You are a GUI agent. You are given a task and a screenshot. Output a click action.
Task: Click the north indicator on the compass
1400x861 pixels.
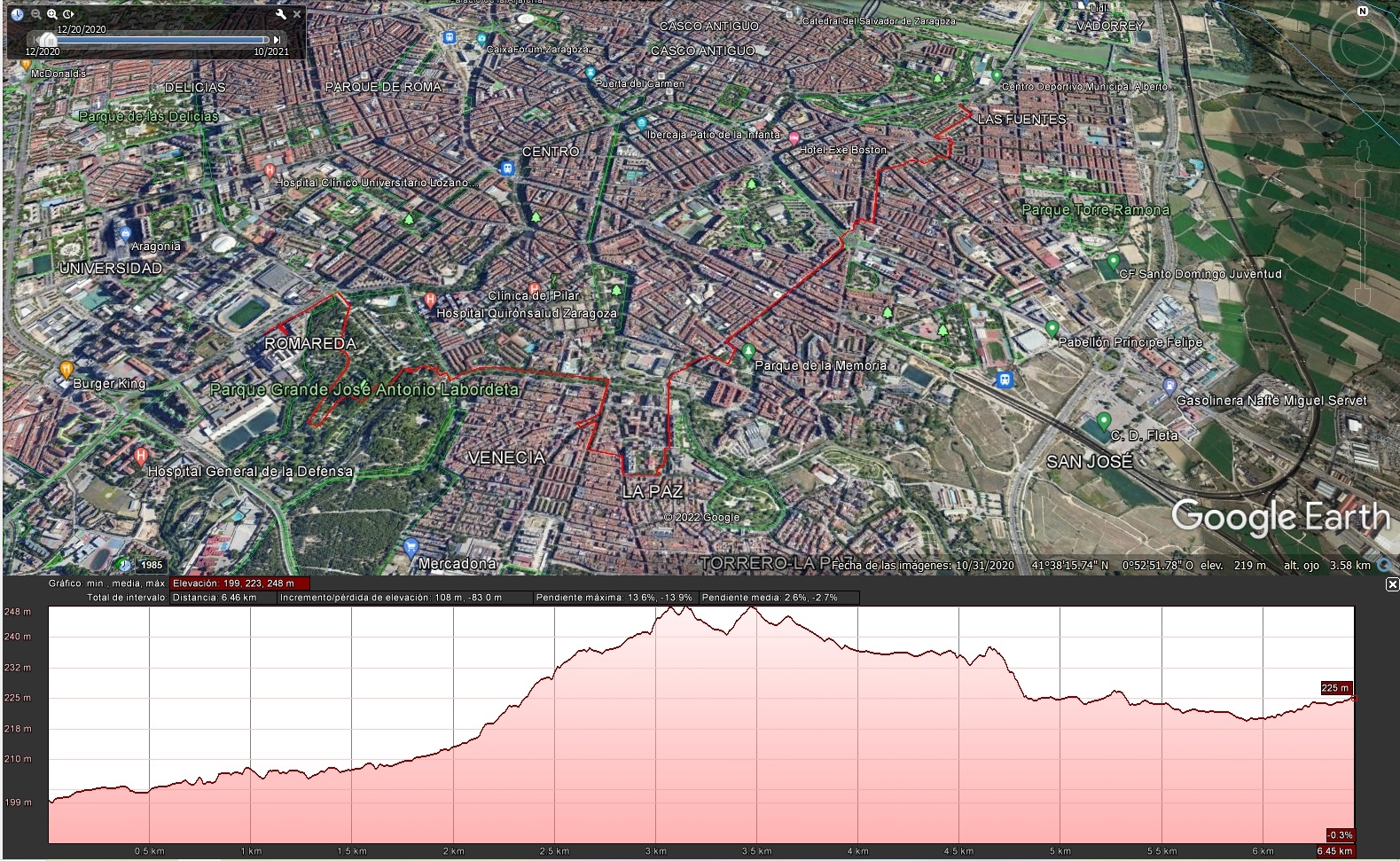[1363, 12]
